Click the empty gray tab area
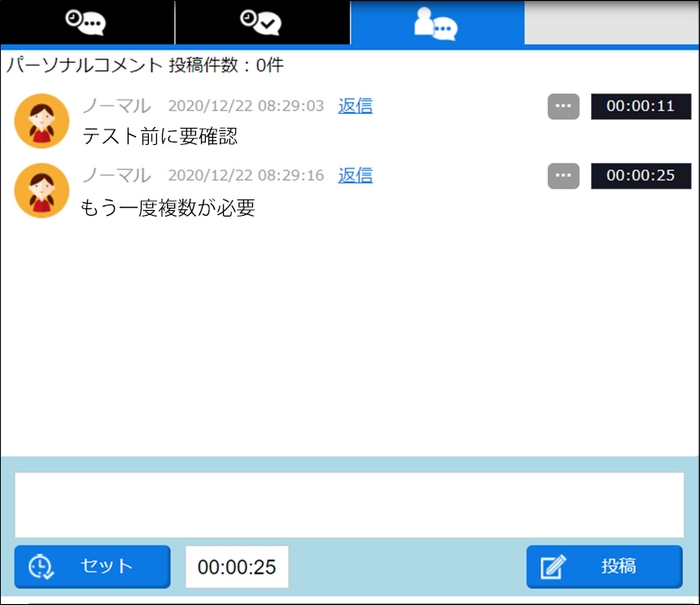 [x=612, y=22]
